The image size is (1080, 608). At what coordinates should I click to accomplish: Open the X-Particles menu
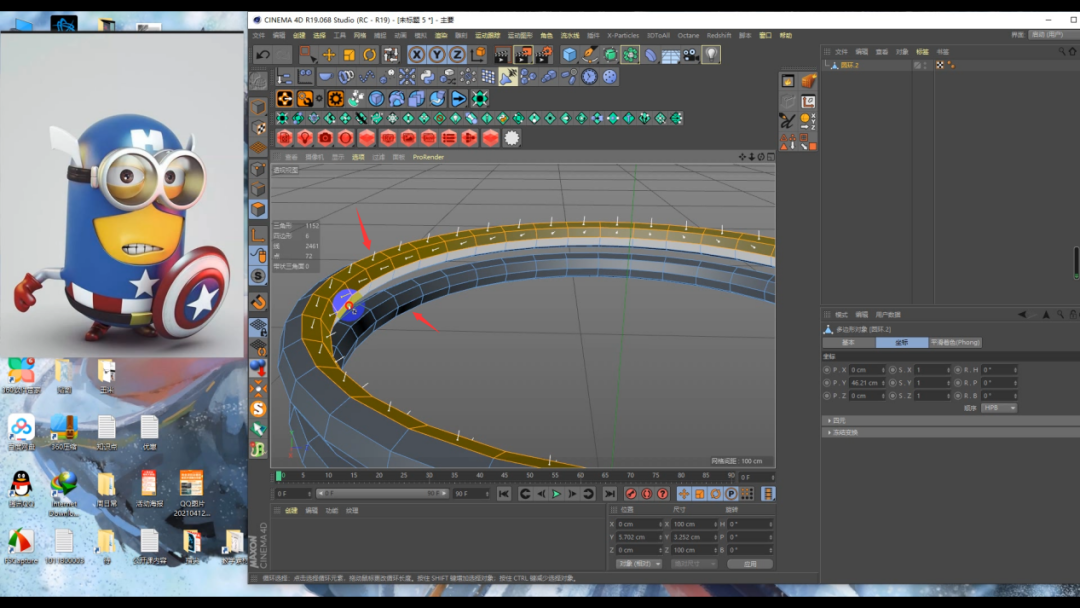coord(623,35)
